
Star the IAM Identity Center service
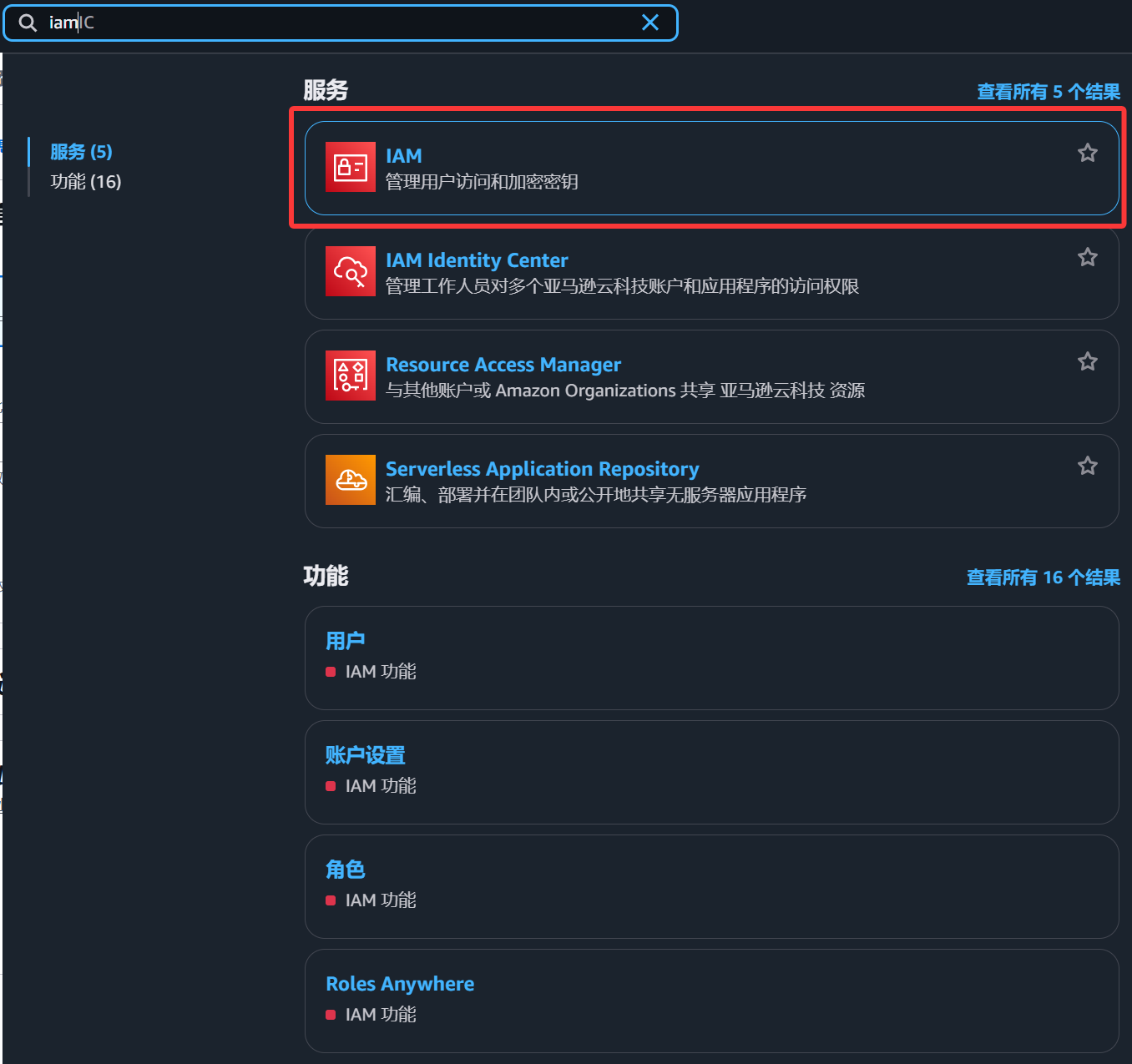click(1087, 257)
